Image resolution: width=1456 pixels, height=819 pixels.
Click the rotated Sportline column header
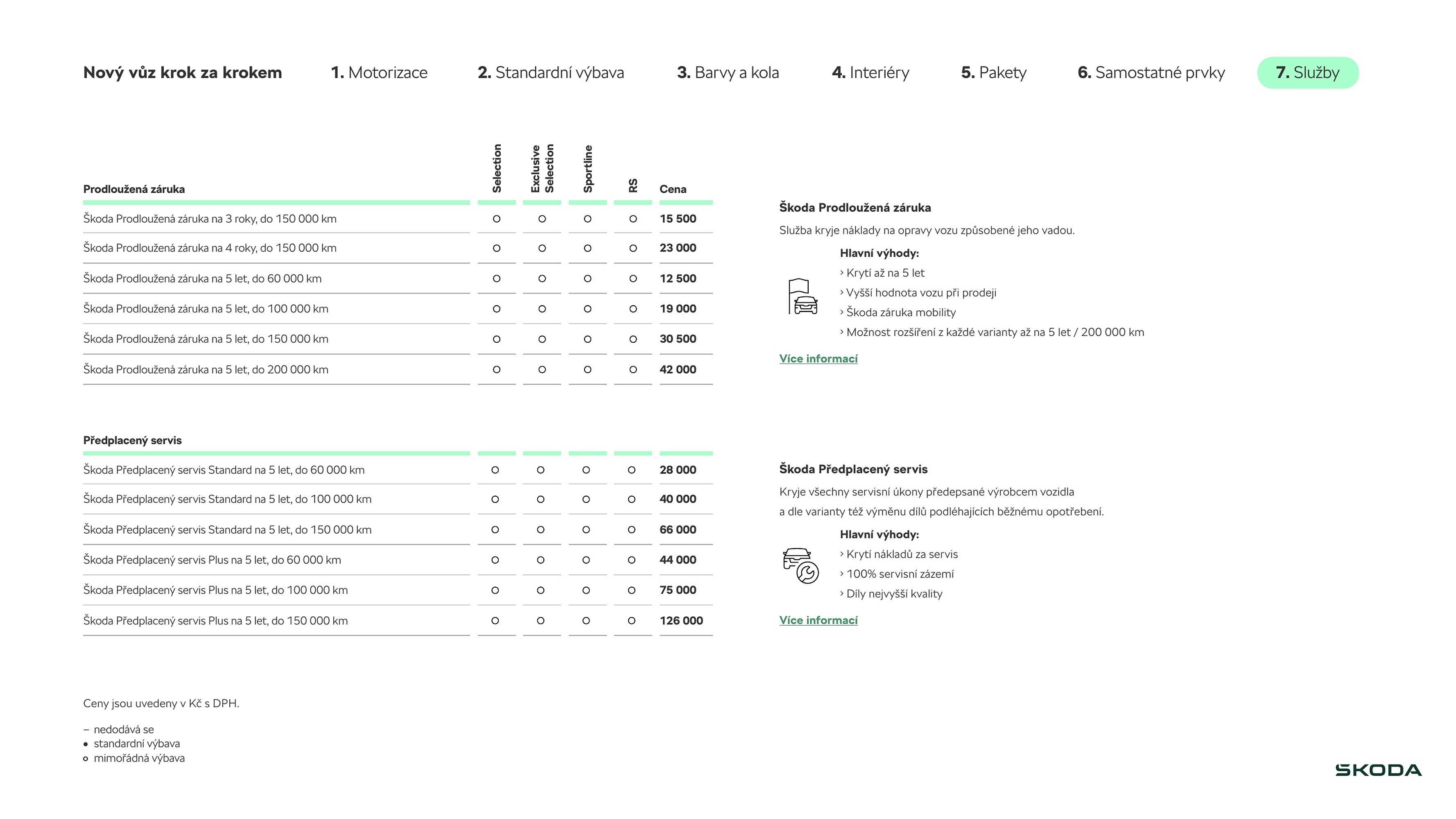(x=588, y=168)
